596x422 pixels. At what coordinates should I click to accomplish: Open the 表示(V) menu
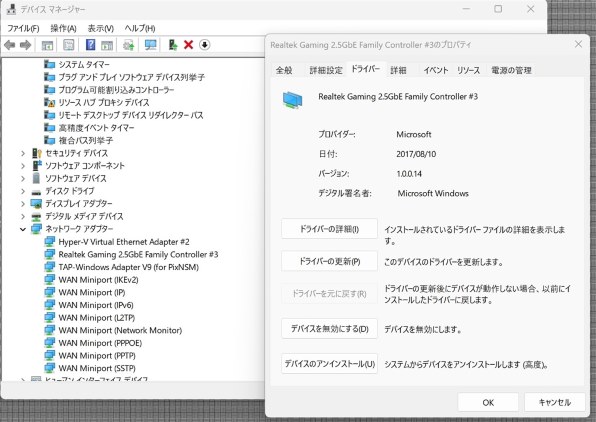101,28
